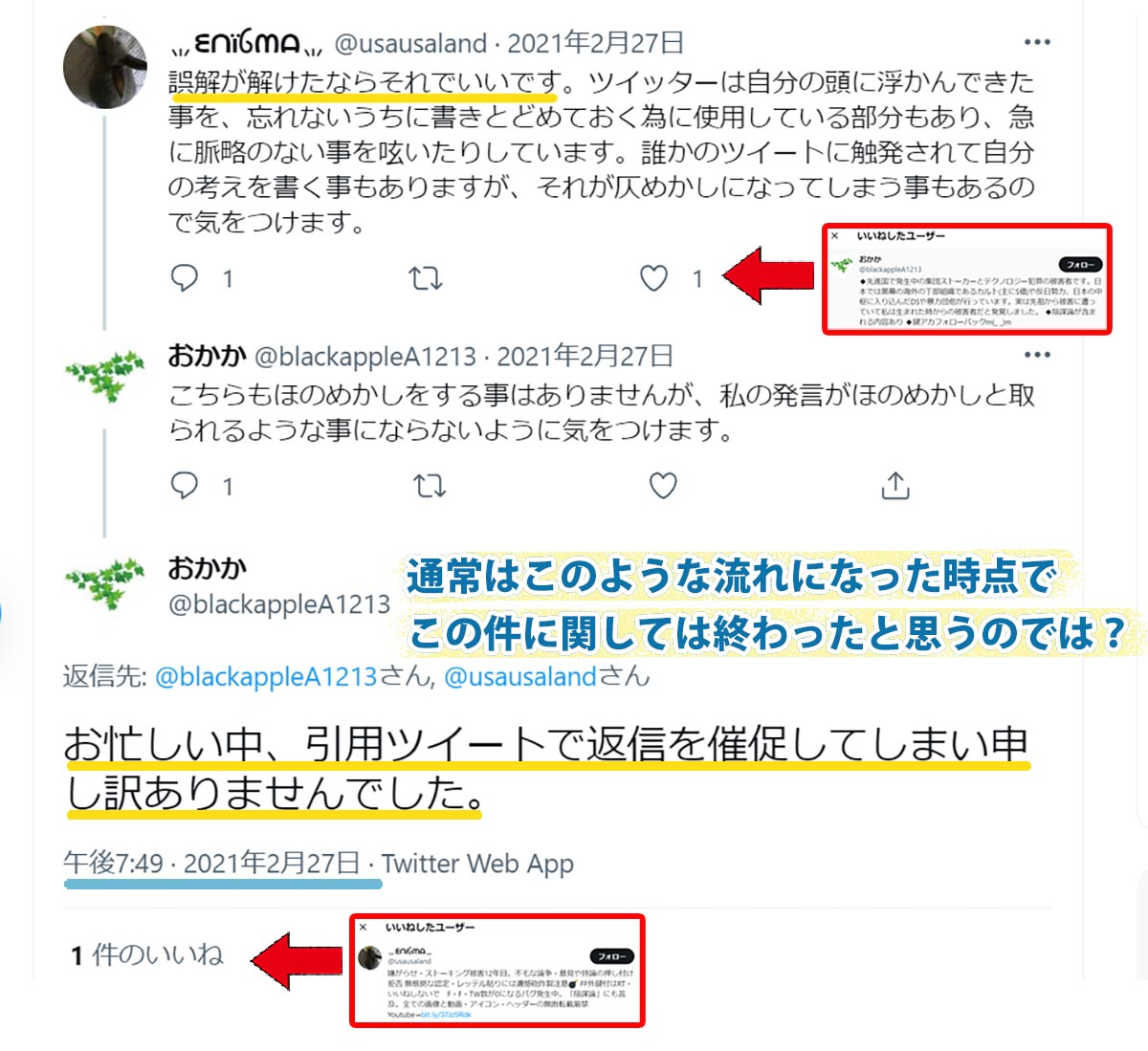Open more options on おかか reply tweet

[1037, 355]
